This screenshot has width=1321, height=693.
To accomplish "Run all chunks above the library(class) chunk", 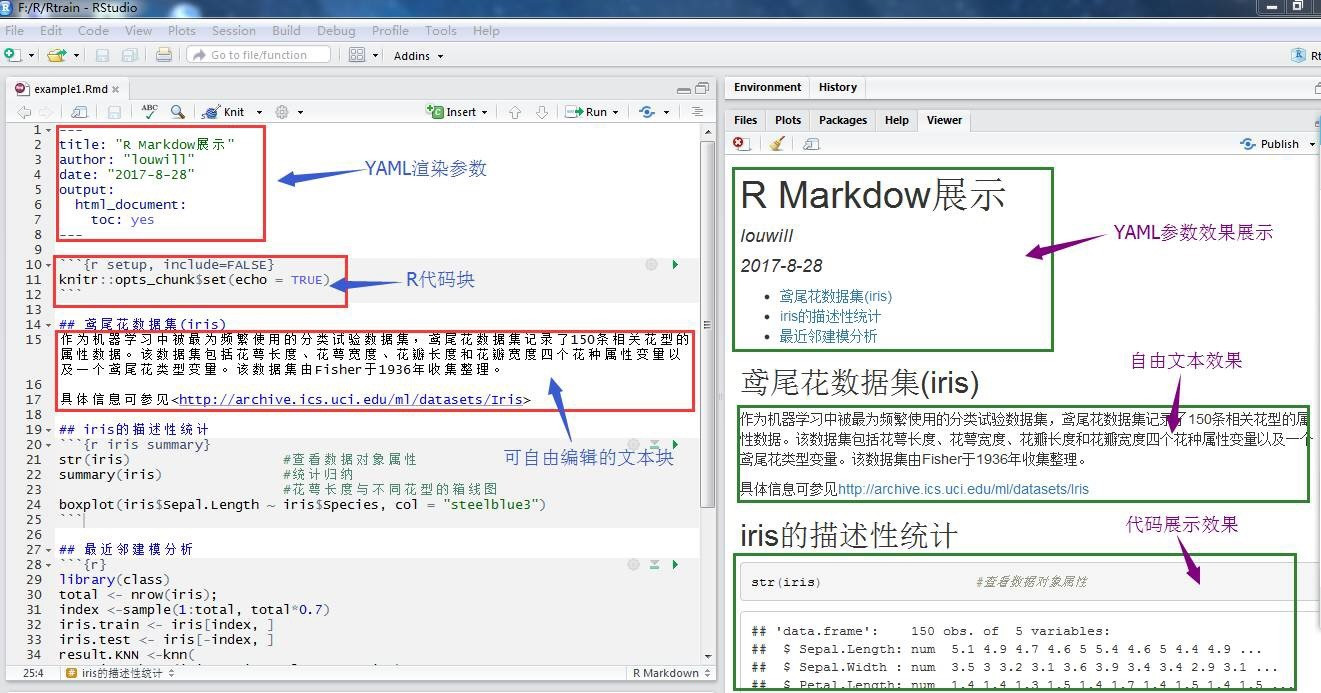I will point(655,564).
